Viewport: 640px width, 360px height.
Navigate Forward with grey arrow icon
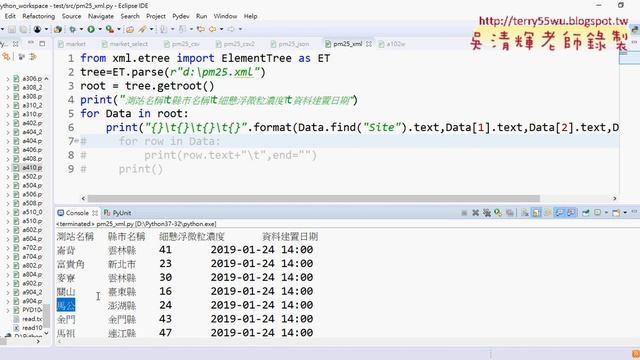point(231,29)
